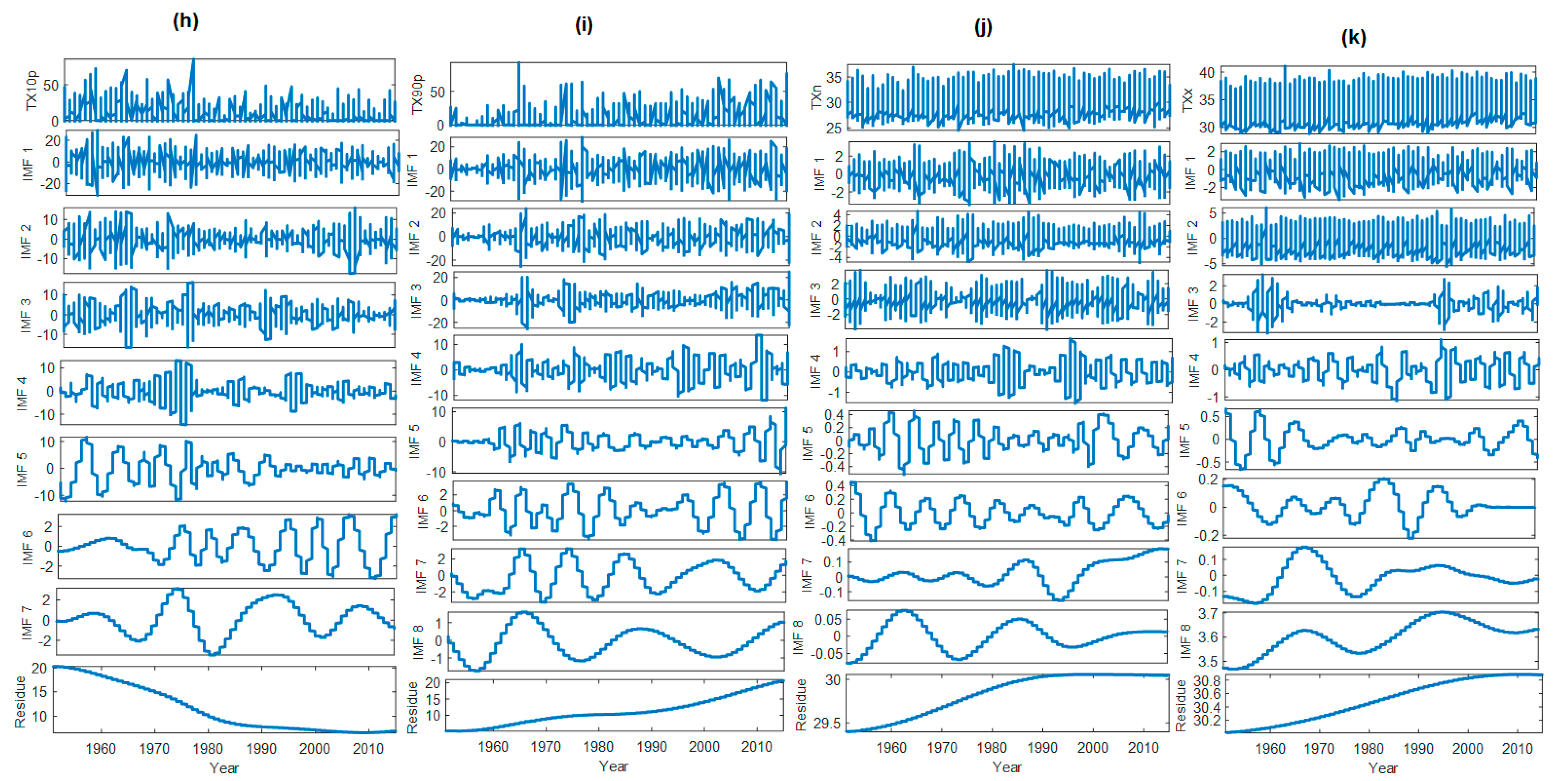Viewport: 1568px width, 781px height.
Task: Click the (i) panel title
Action: coord(583,25)
